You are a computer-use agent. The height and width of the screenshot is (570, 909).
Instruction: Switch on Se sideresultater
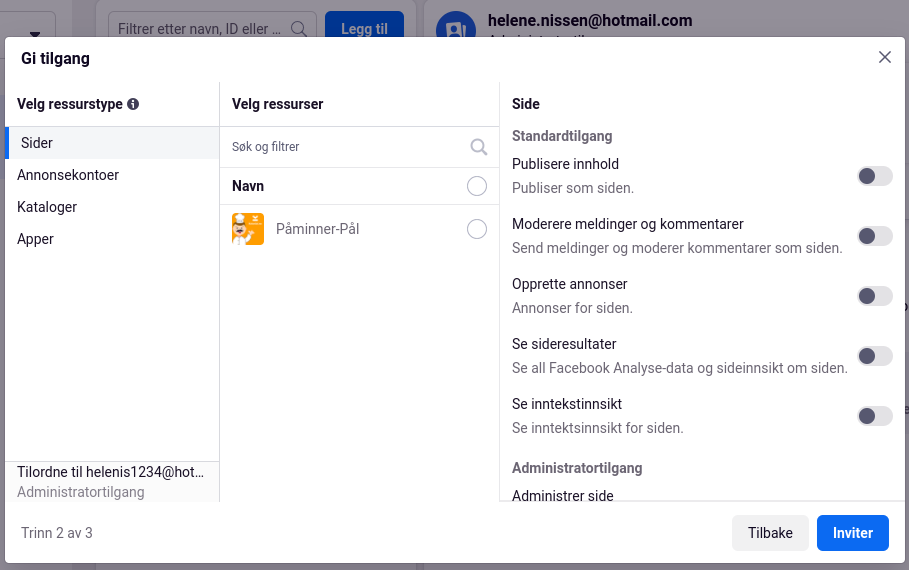pyautogui.click(x=875, y=356)
